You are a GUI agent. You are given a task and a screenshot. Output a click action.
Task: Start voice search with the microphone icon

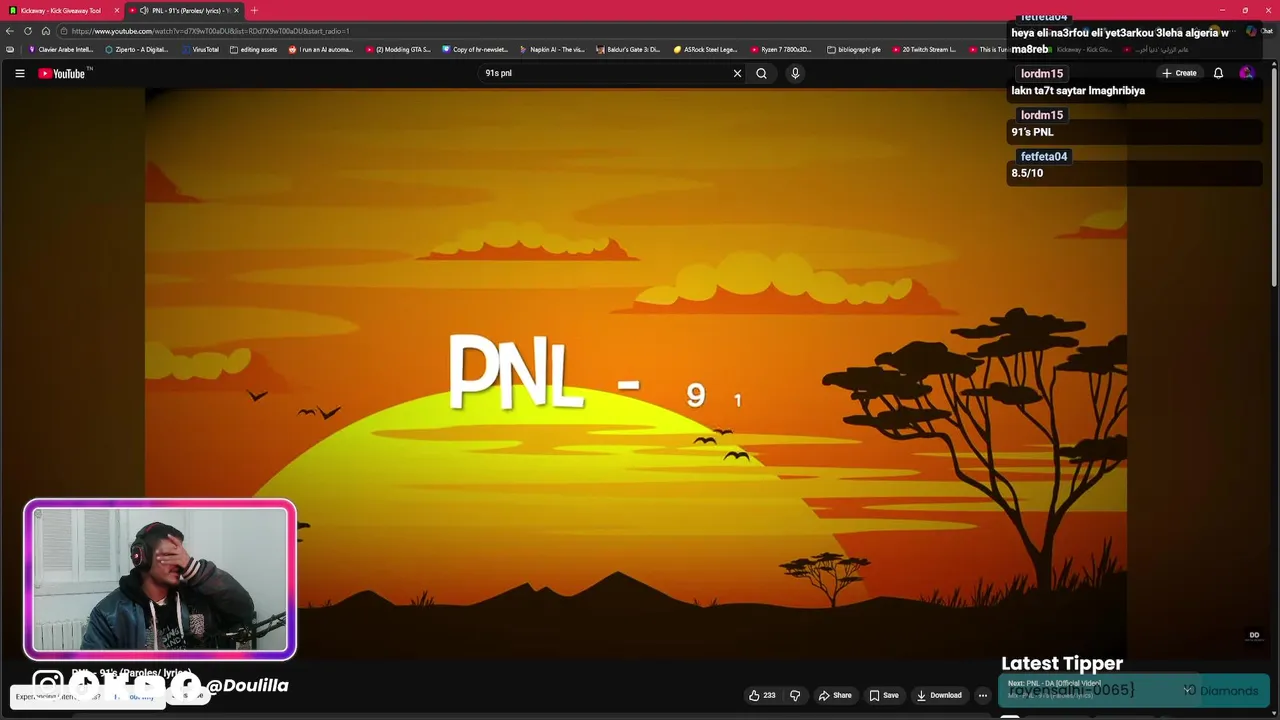pos(795,73)
